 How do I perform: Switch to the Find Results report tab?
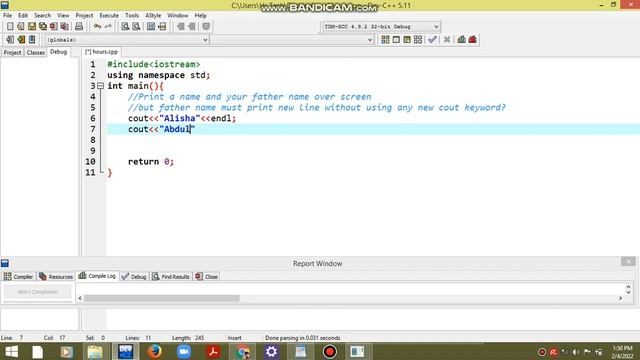tap(171, 277)
